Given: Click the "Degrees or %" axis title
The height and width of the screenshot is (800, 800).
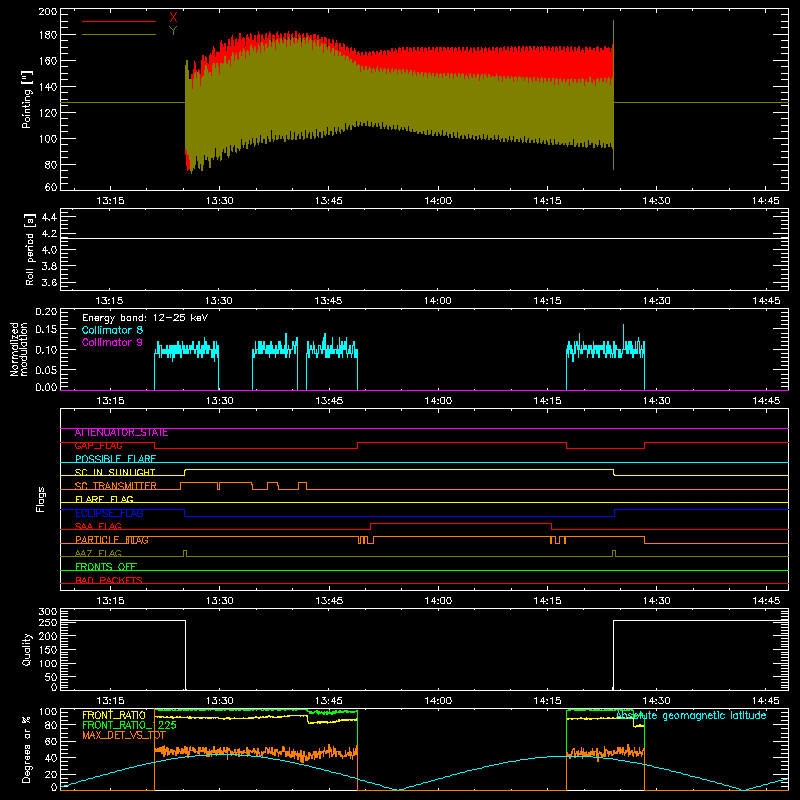Looking at the screenshot, I should pyautogui.click(x=27, y=749).
